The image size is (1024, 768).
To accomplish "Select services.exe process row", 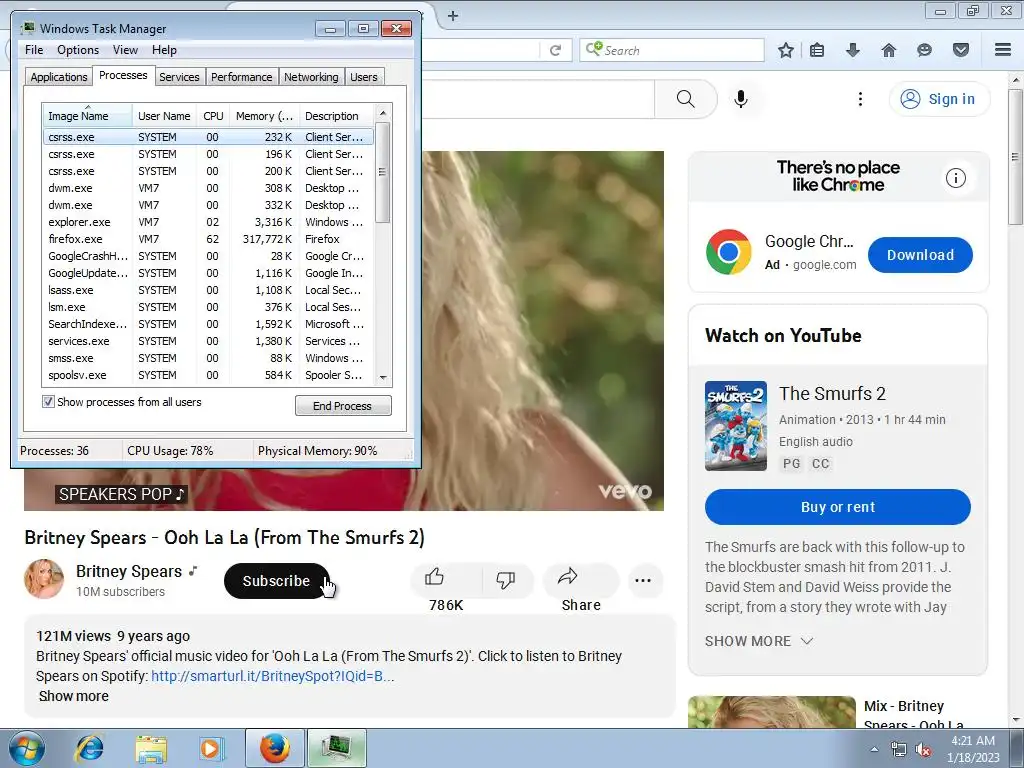I will (x=208, y=341).
